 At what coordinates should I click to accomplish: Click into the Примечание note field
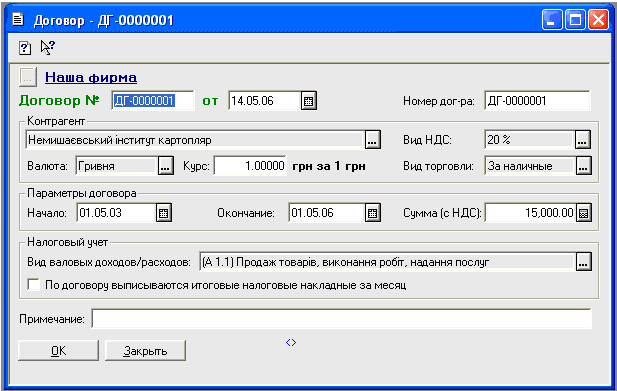point(342,319)
